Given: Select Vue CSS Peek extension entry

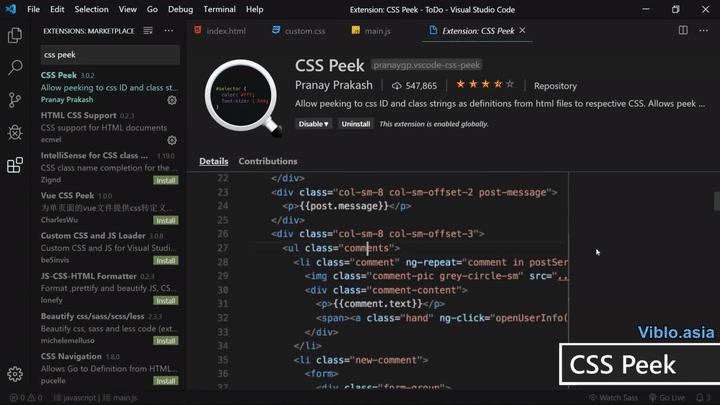Looking at the screenshot, I should 109,208.
